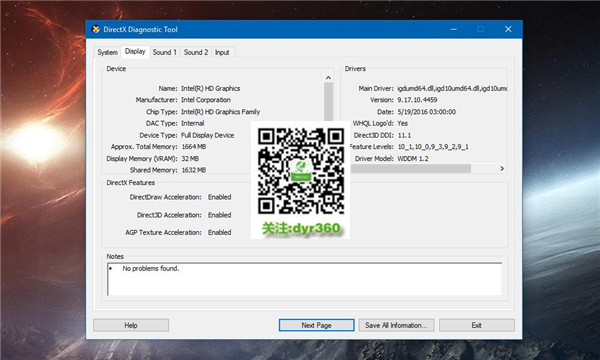
Task: Select the Display tab
Action: (135, 51)
